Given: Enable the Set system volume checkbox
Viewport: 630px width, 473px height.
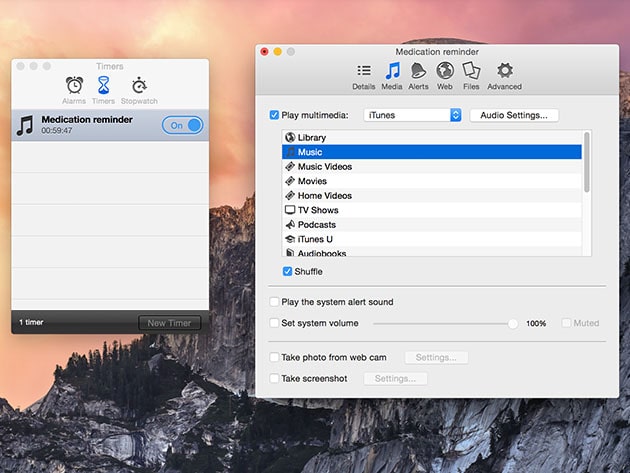Looking at the screenshot, I should pyautogui.click(x=274, y=323).
